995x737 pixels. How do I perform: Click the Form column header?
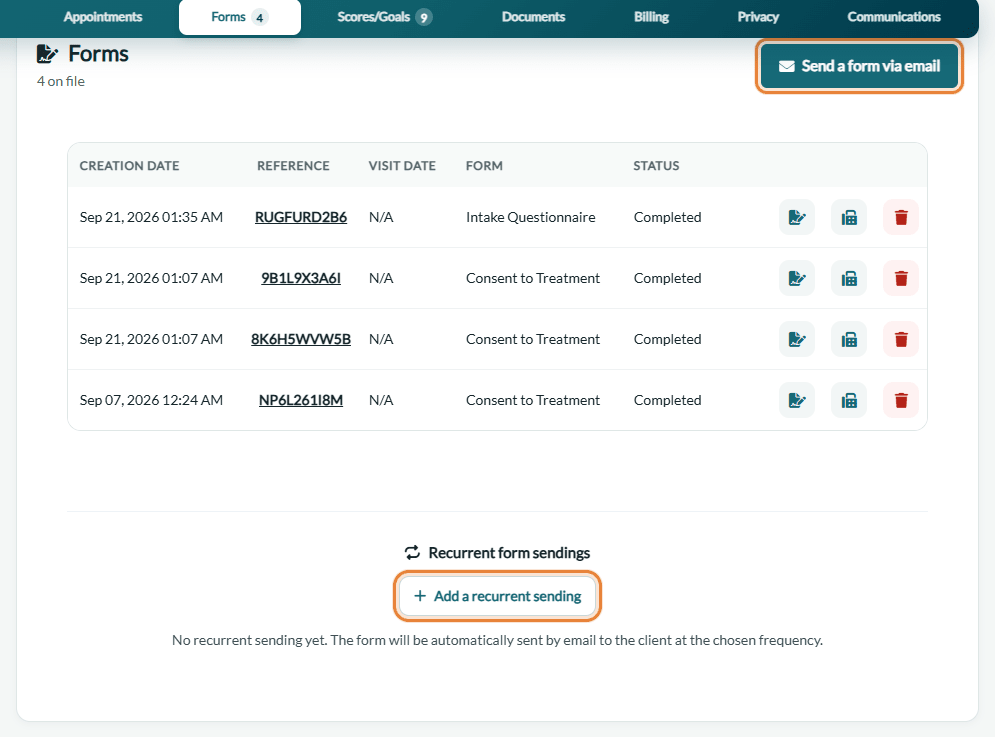pos(484,166)
